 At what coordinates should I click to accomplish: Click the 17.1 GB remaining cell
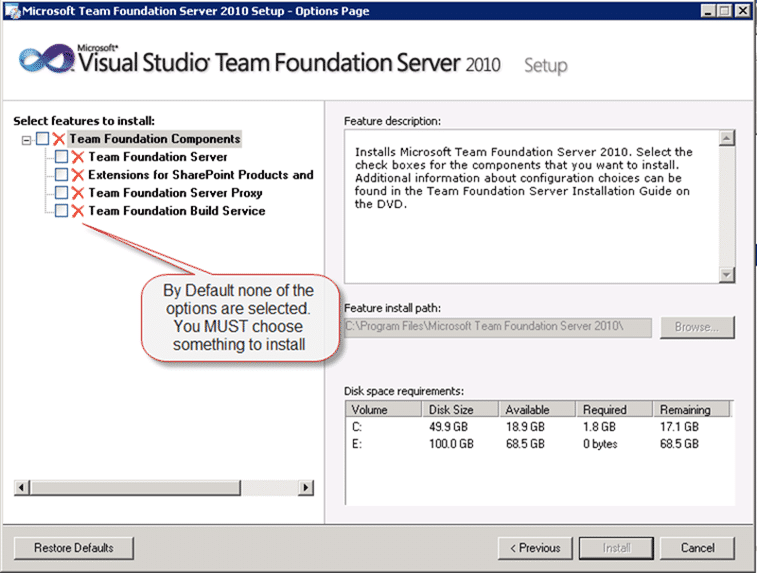[x=679, y=427]
